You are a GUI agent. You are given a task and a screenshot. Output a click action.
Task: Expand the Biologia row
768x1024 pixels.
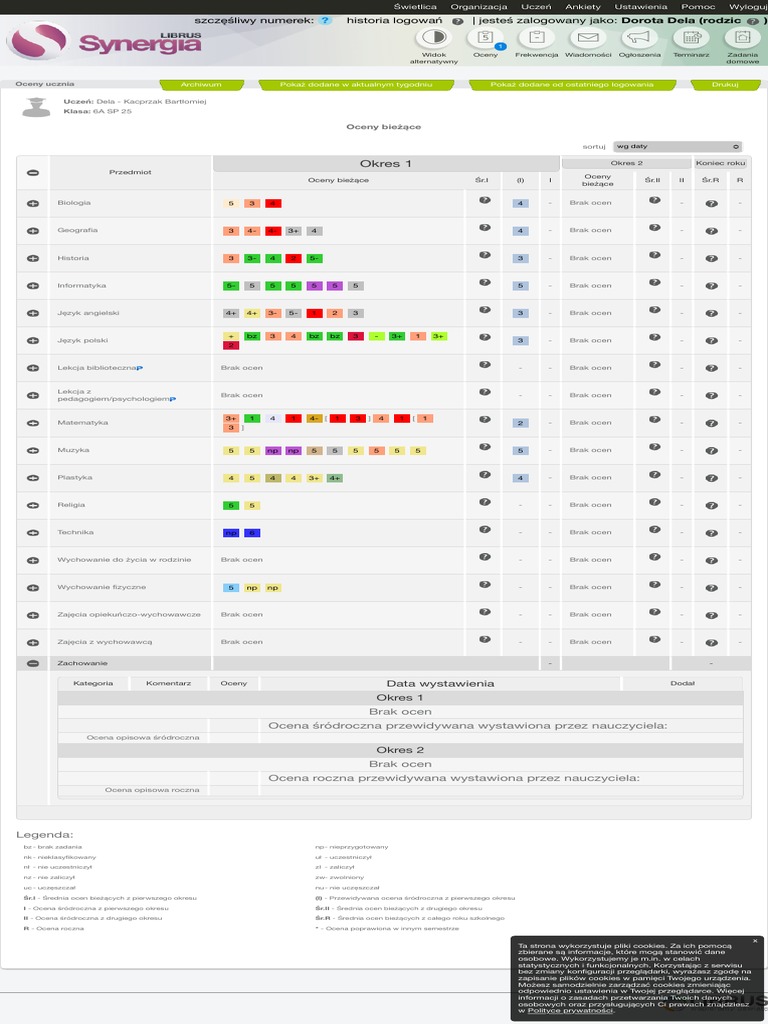[33, 203]
